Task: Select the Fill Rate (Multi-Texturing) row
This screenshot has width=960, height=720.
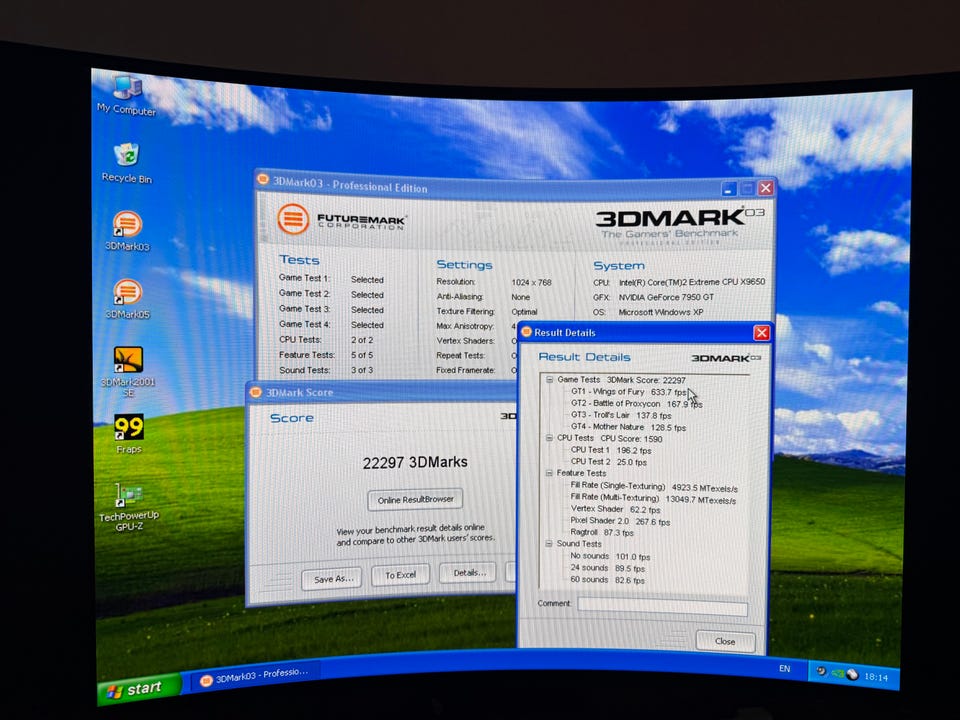Action: (653, 499)
